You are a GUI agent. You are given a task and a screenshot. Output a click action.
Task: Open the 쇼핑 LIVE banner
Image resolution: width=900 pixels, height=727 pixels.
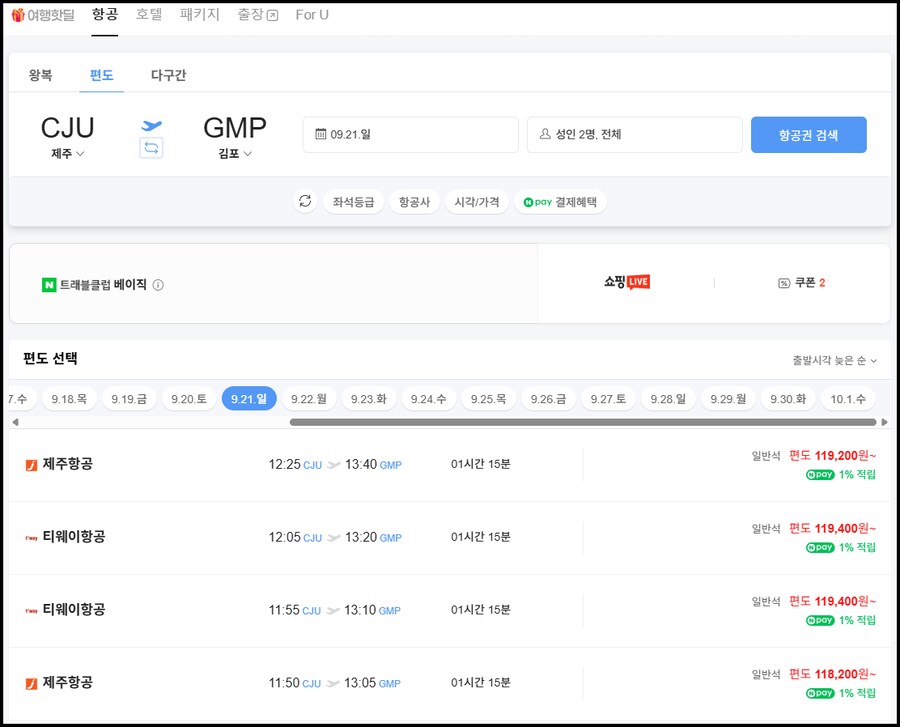pyautogui.click(x=627, y=283)
